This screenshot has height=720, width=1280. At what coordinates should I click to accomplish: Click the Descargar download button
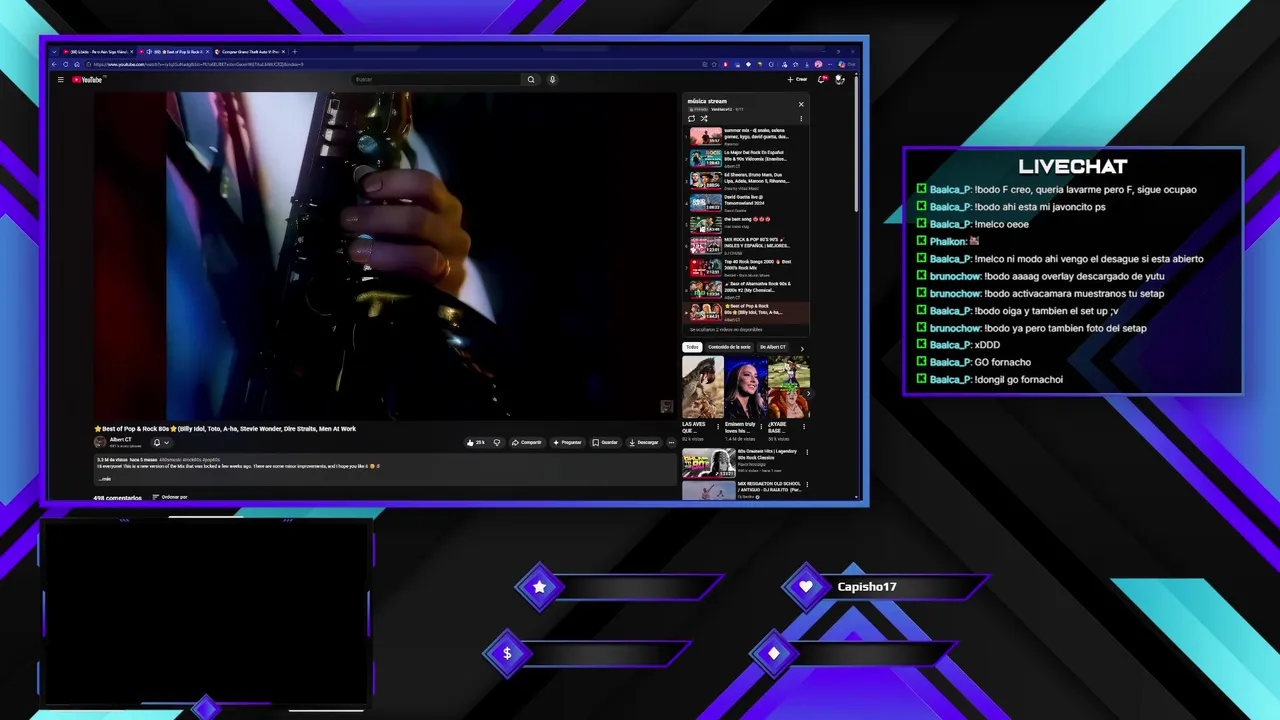(x=644, y=442)
